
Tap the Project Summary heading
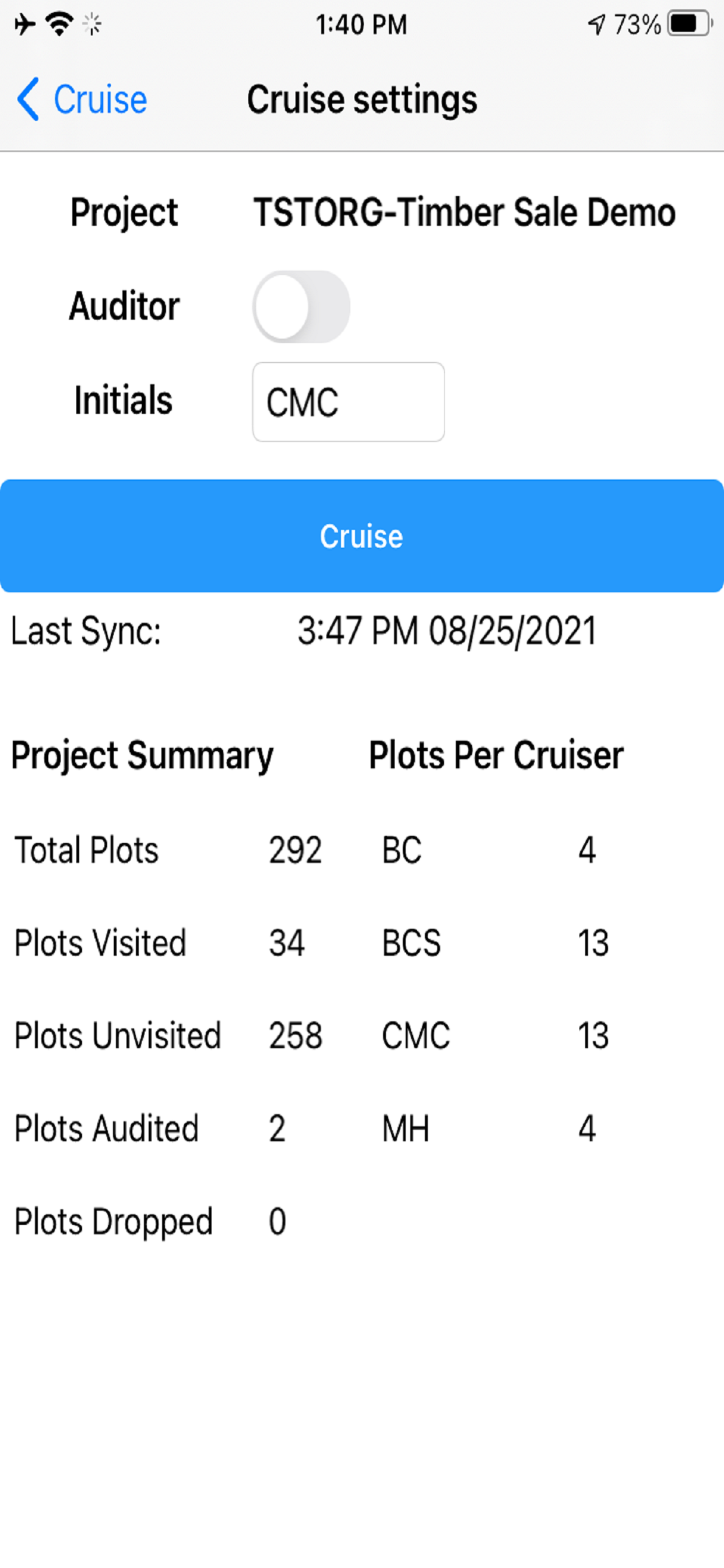(x=142, y=755)
